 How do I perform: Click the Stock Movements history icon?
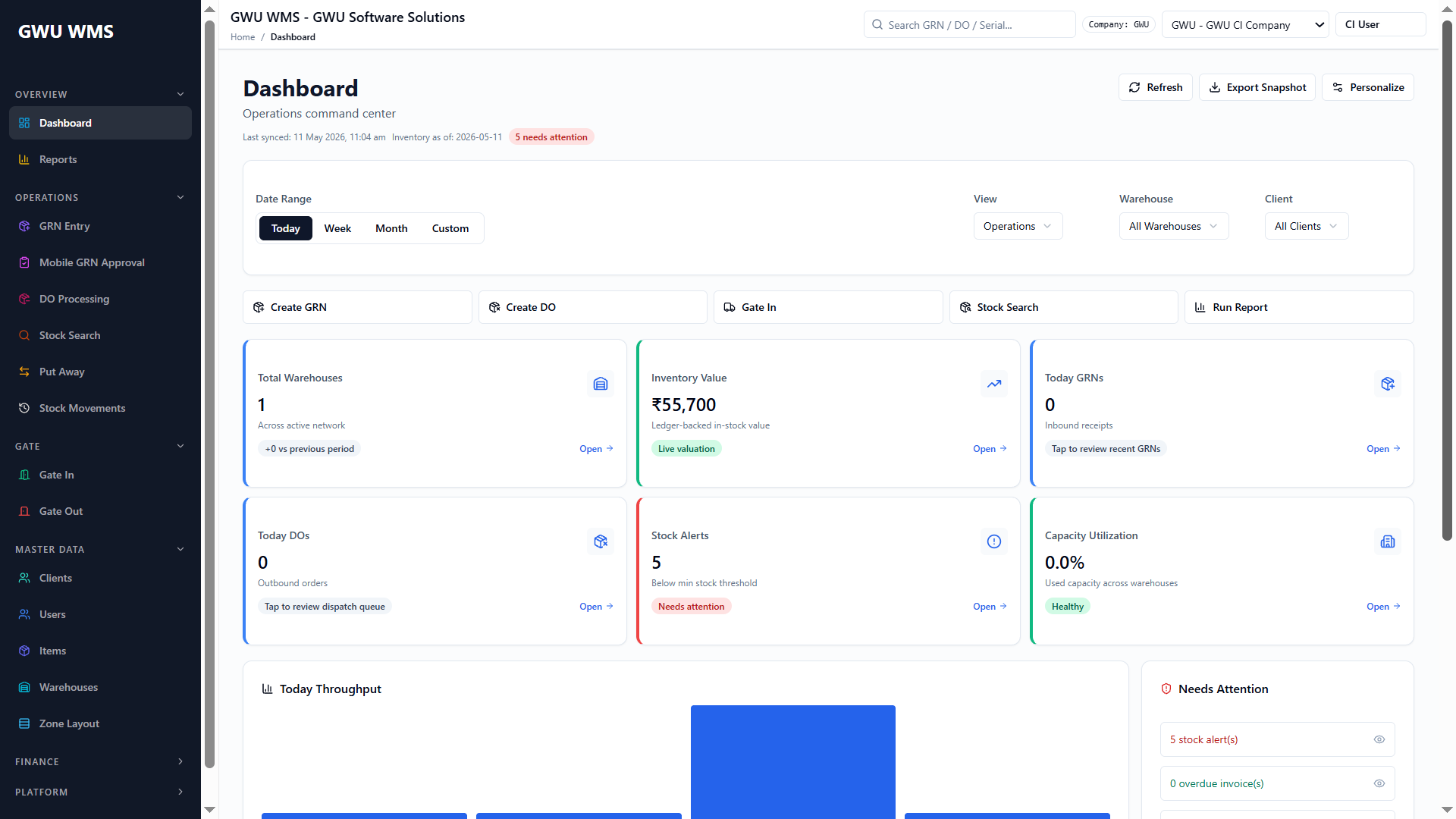[x=24, y=408]
